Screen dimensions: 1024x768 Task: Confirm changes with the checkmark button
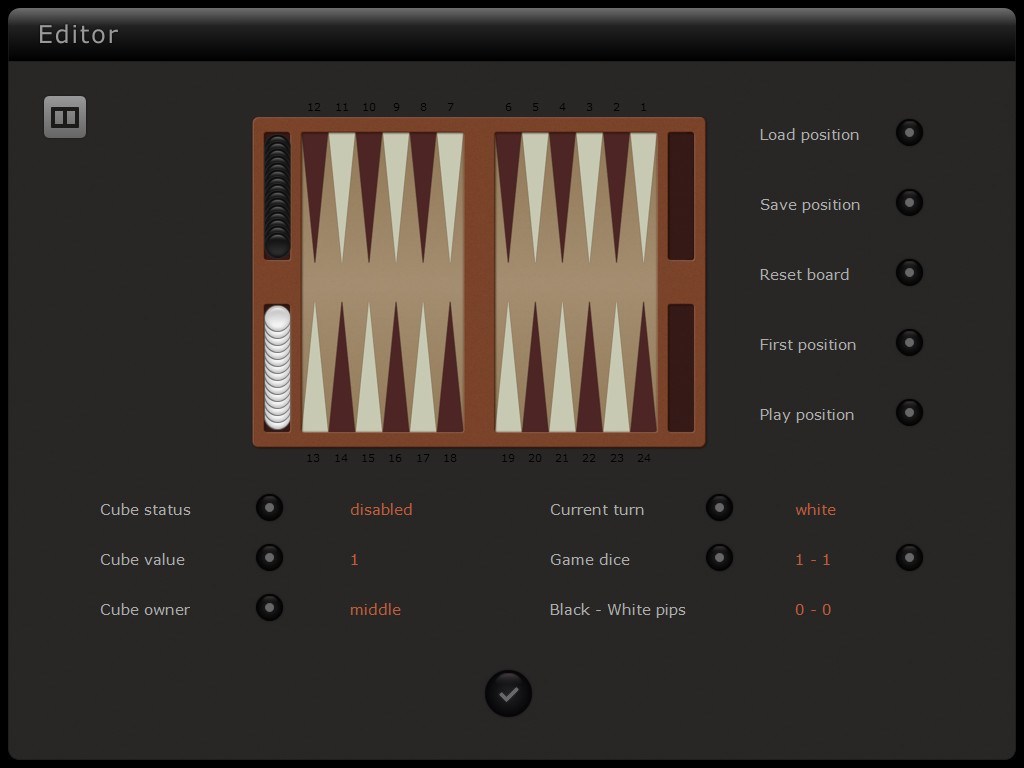click(508, 693)
